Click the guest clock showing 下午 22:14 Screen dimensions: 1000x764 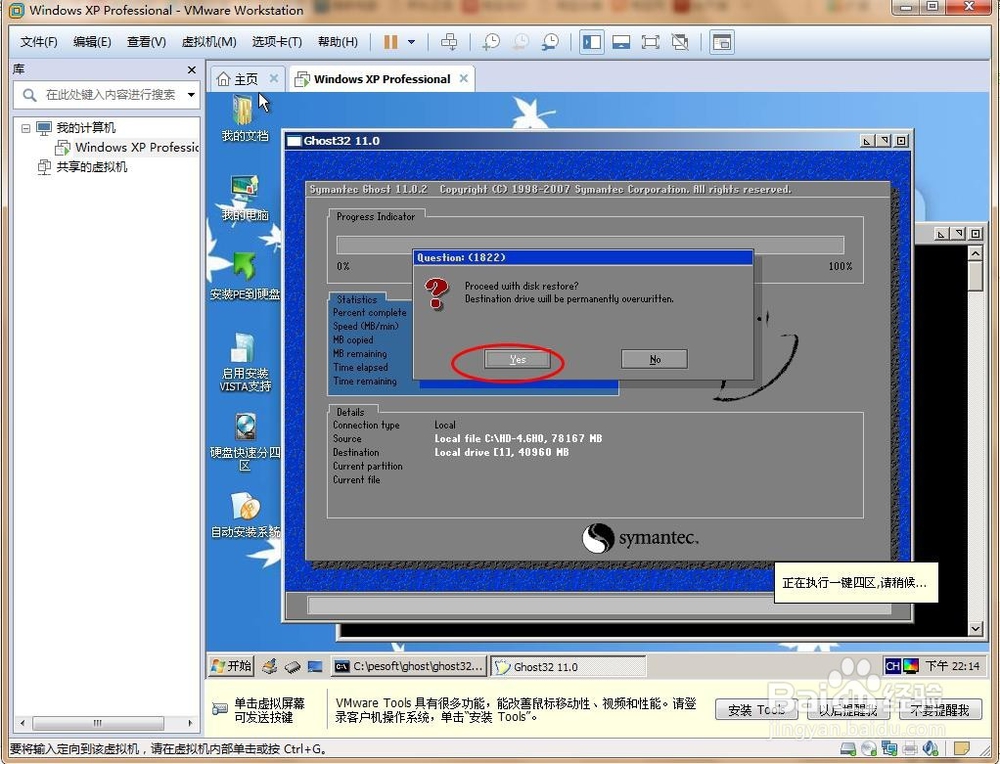pyautogui.click(x=952, y=666)
